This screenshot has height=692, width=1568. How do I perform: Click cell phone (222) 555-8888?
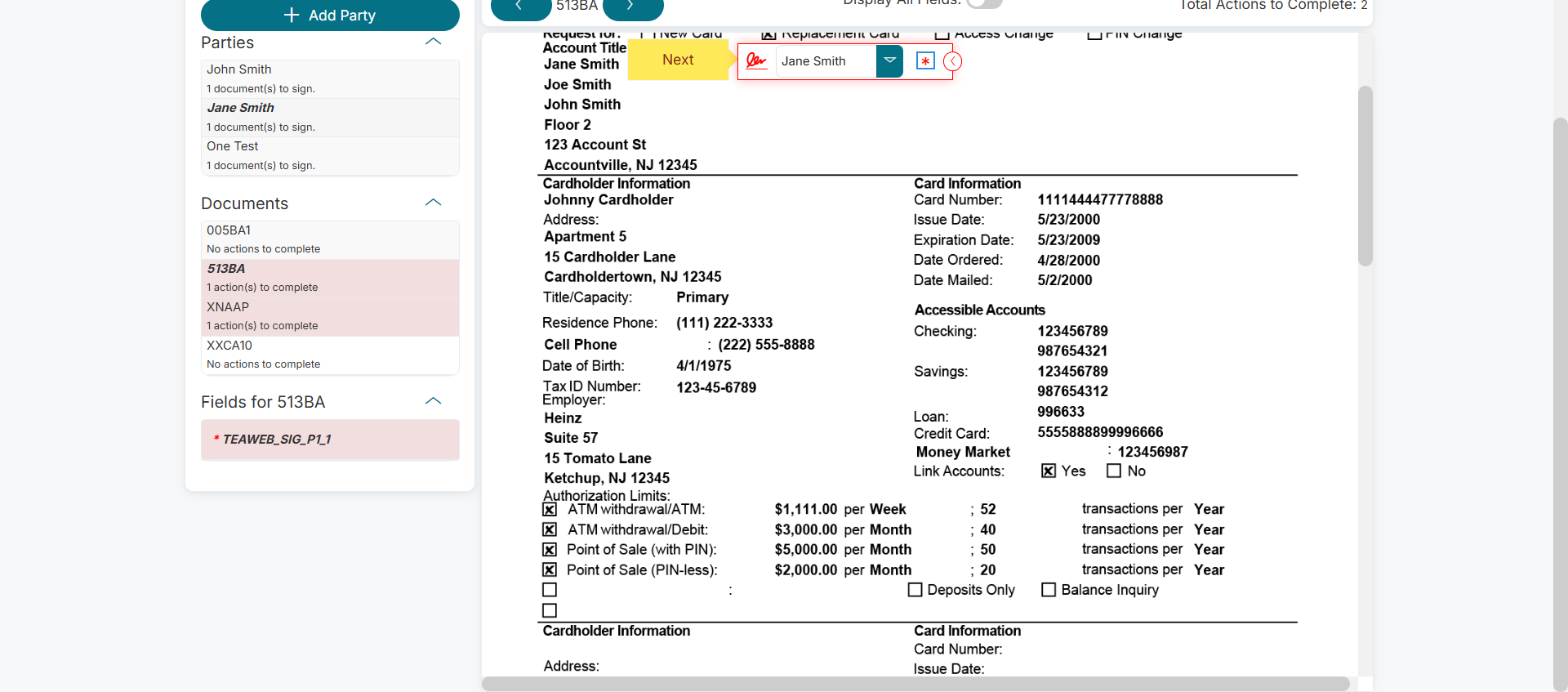766,345
